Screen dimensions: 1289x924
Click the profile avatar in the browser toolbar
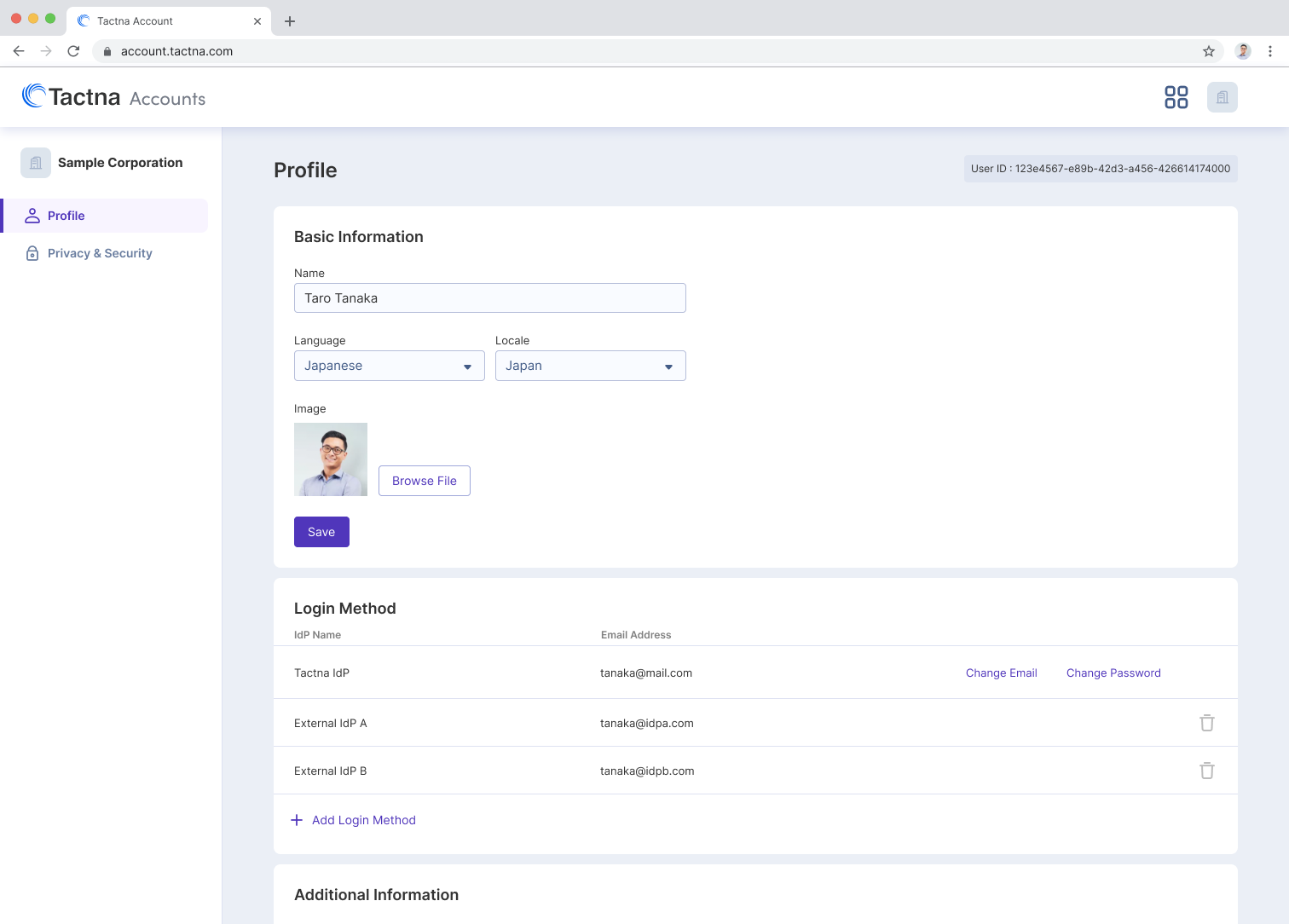[x=1244, y=51]
